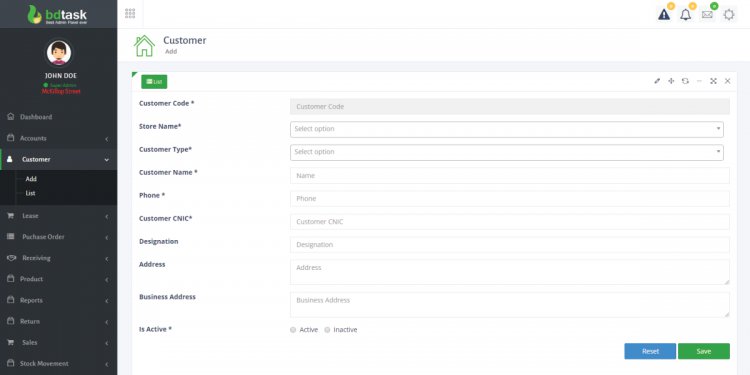Viewport: 750px width, 375px height.
Task: Click the panel refresh icon
Action: point(685,81)
